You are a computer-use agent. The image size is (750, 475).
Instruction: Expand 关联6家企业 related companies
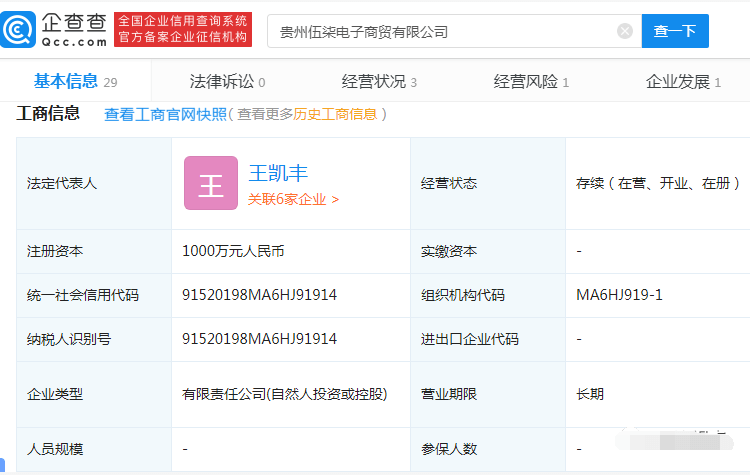(x=293, y=199)
